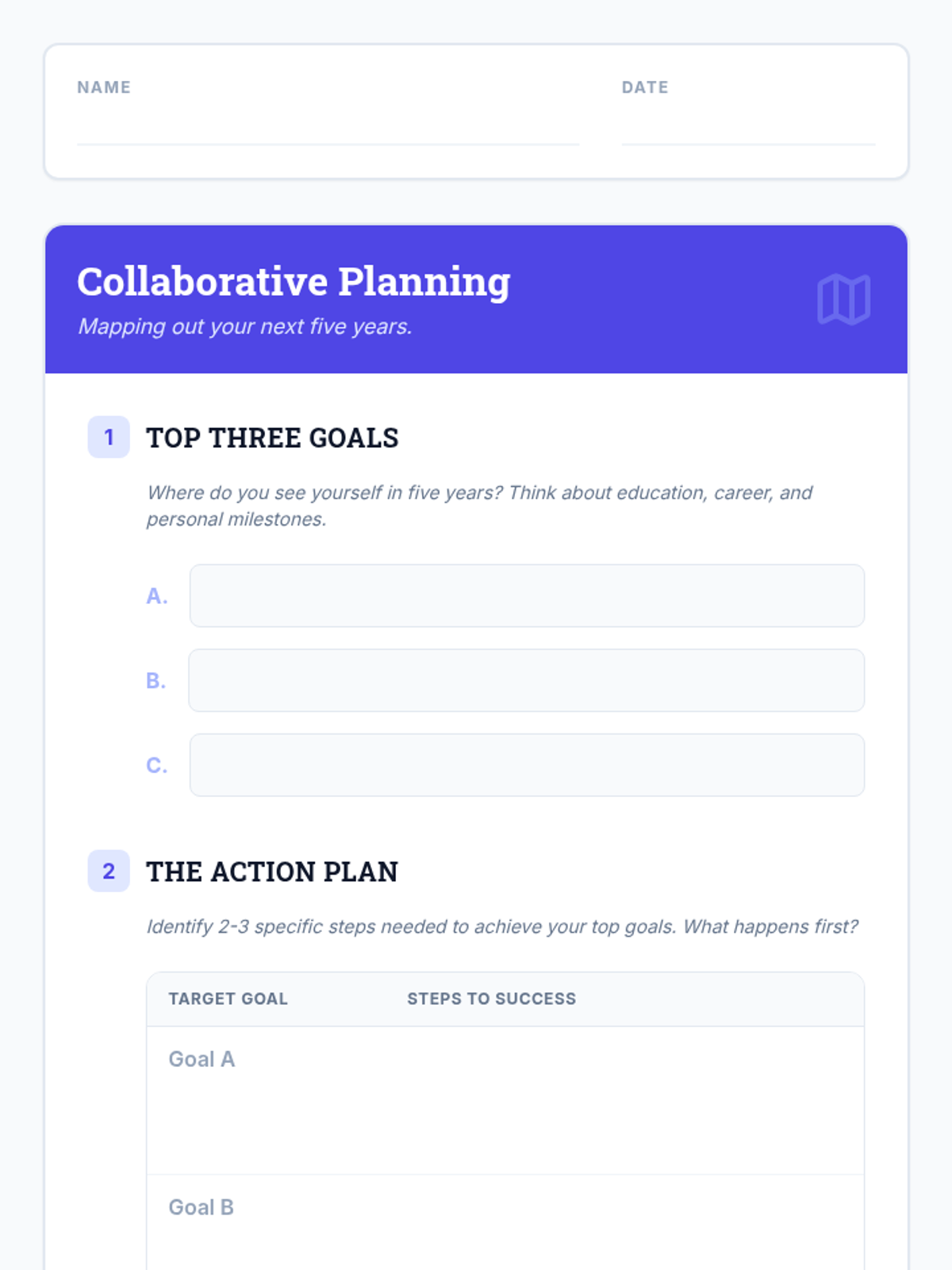Click the map icon in header
The width and height of the screenshot is (952, 1270).
(x=843, y=299)
